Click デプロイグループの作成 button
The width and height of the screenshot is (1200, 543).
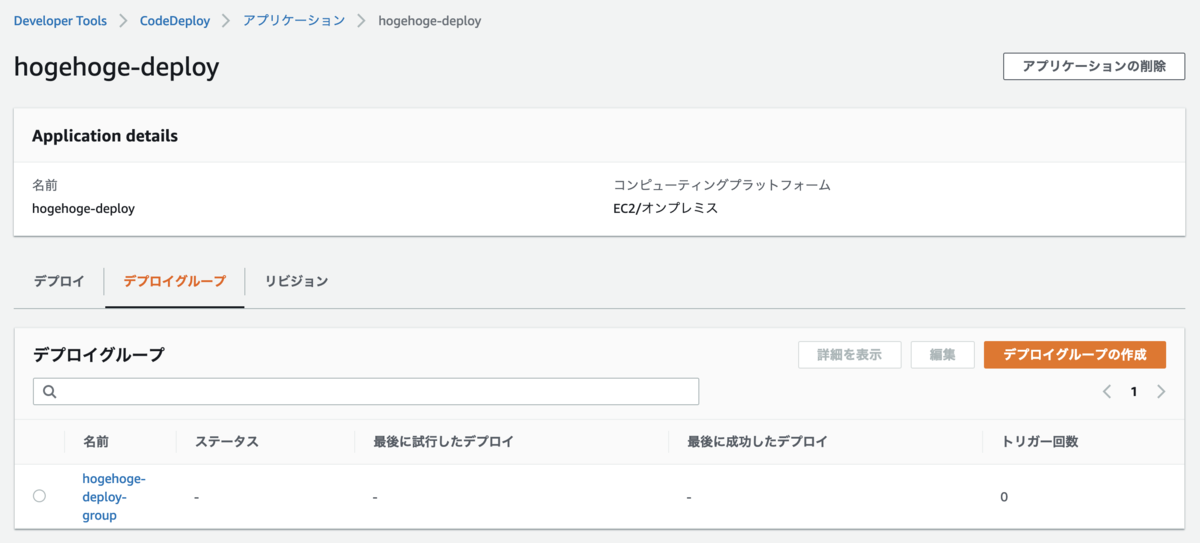pos(1075,355)
